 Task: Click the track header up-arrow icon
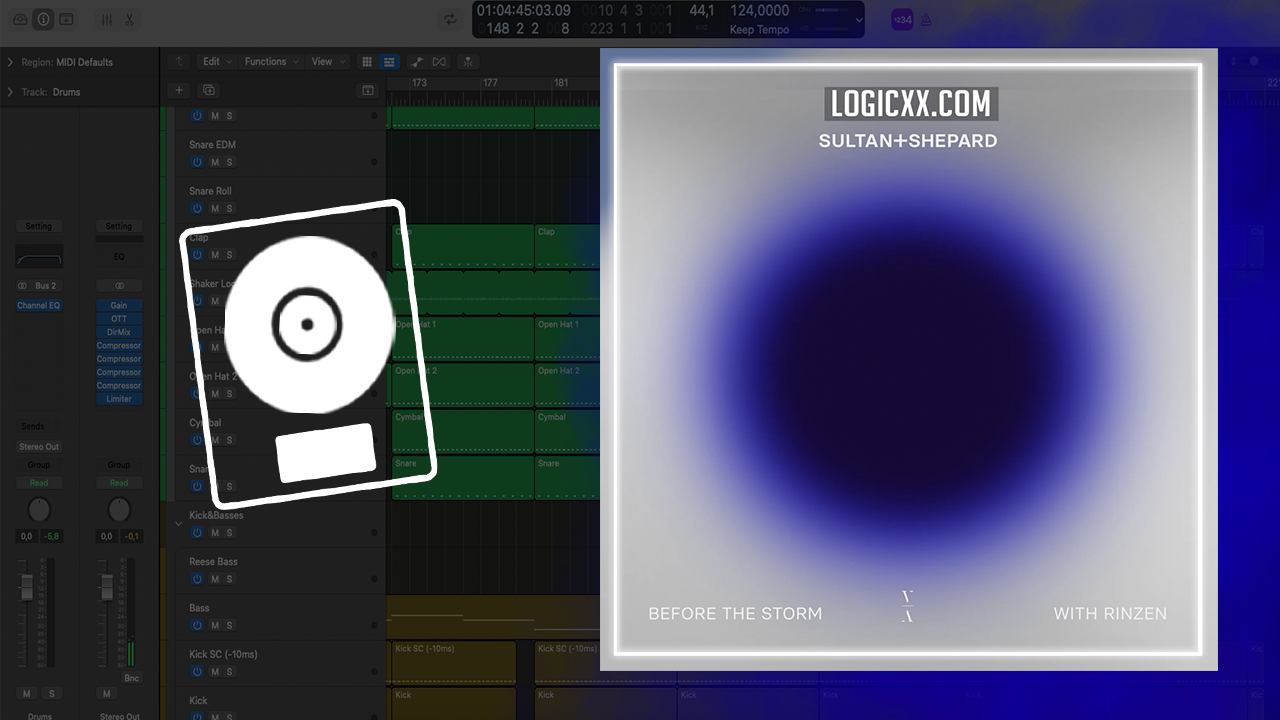click(x=179, y=62)
